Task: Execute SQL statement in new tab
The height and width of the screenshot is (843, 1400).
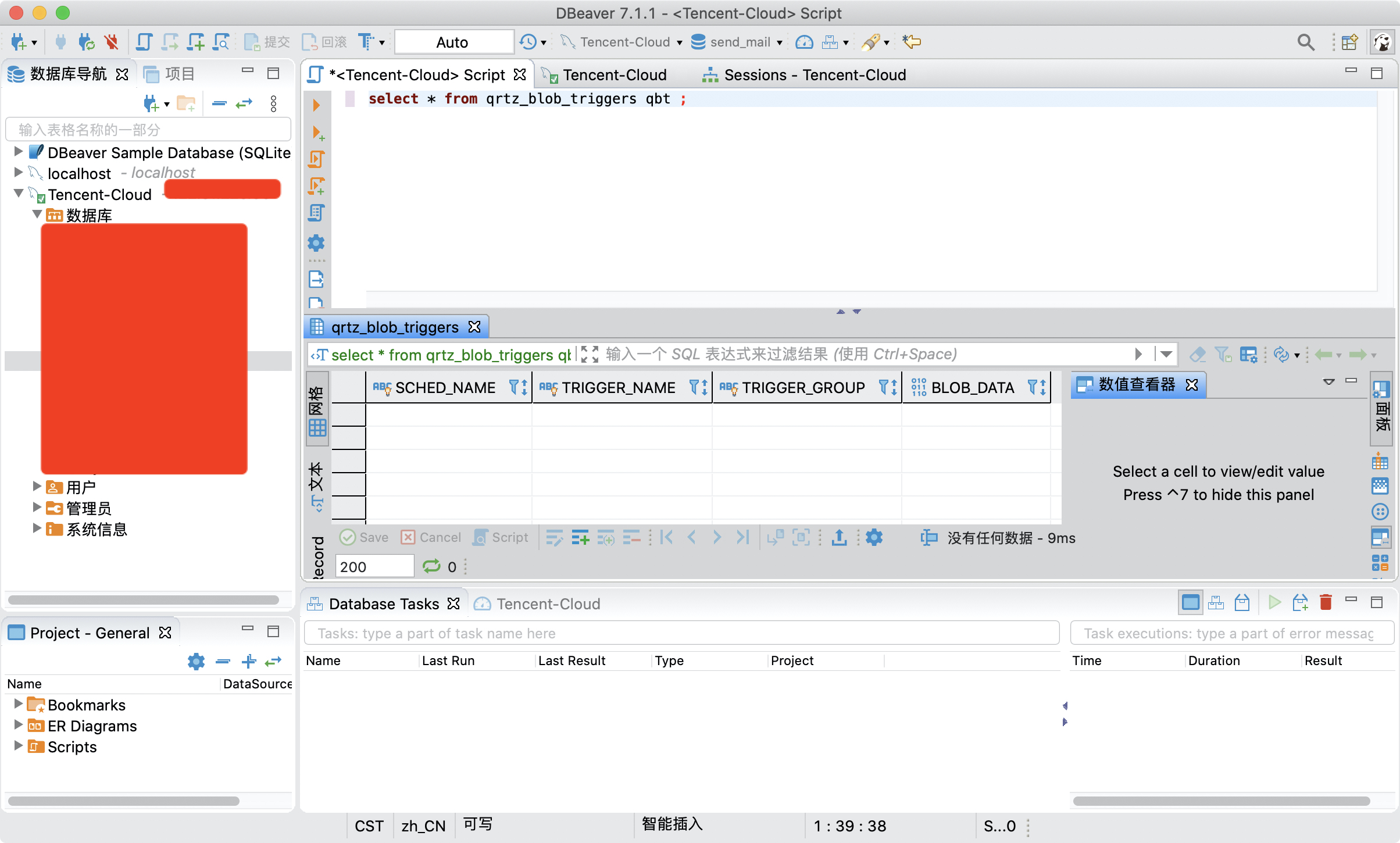Action: [317, 133]
